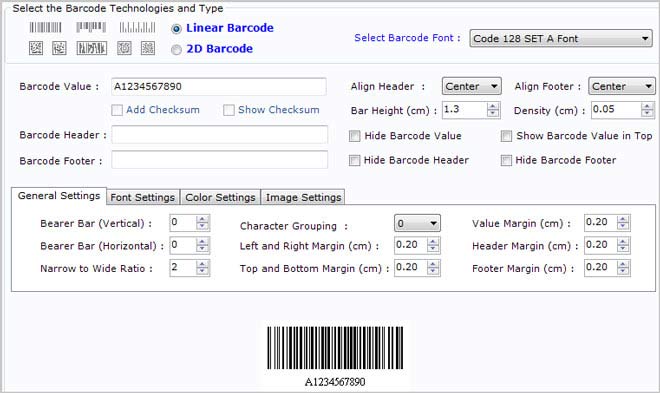Select the Linear Barcode radio button

coord(176,29)
